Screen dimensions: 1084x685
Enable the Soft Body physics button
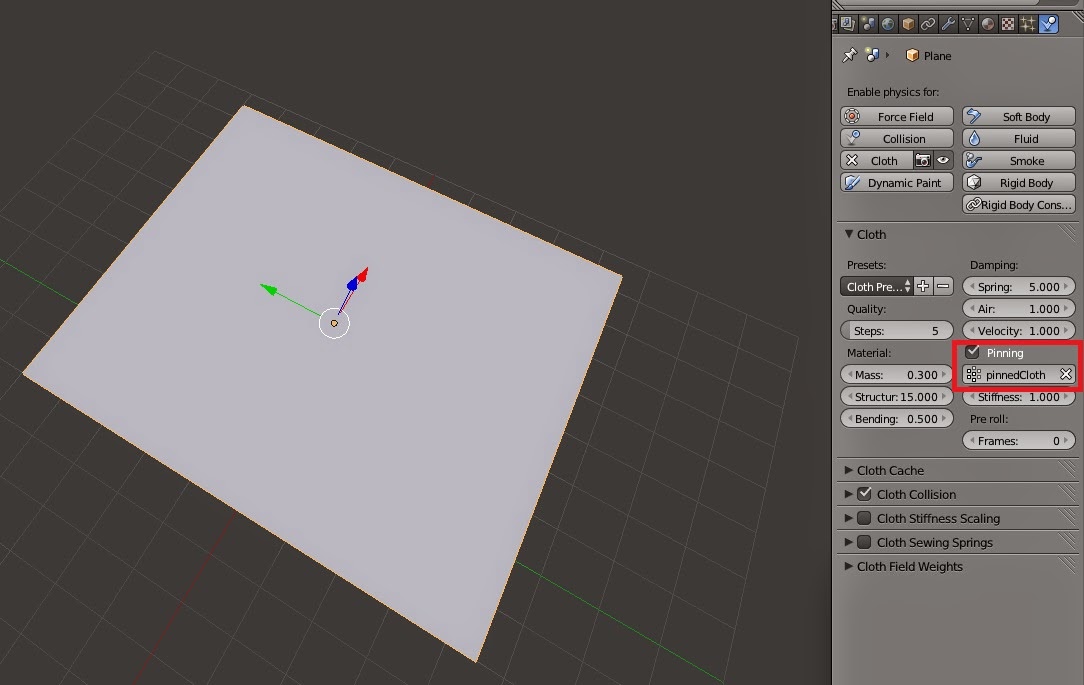tap(1018, 116)
